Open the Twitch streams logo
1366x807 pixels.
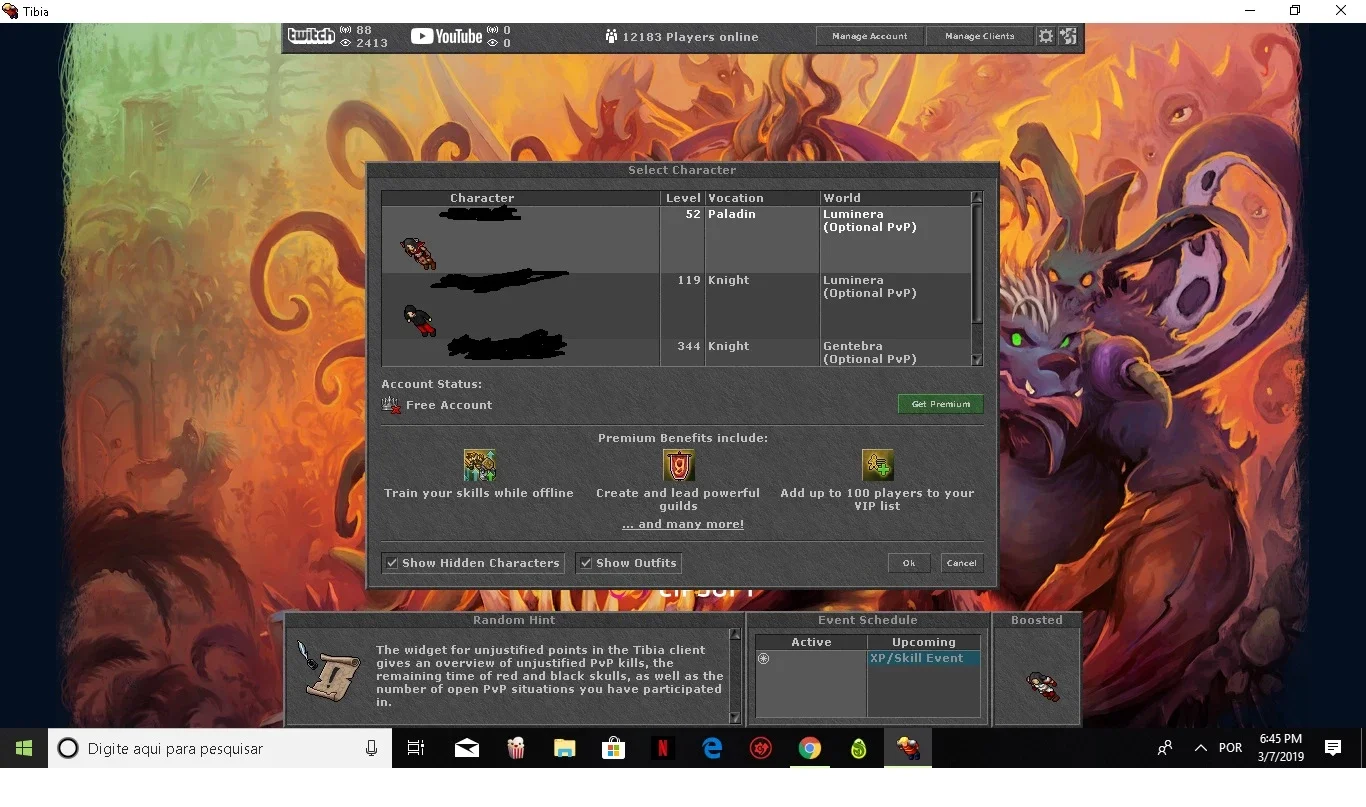[x=311, y=36]
